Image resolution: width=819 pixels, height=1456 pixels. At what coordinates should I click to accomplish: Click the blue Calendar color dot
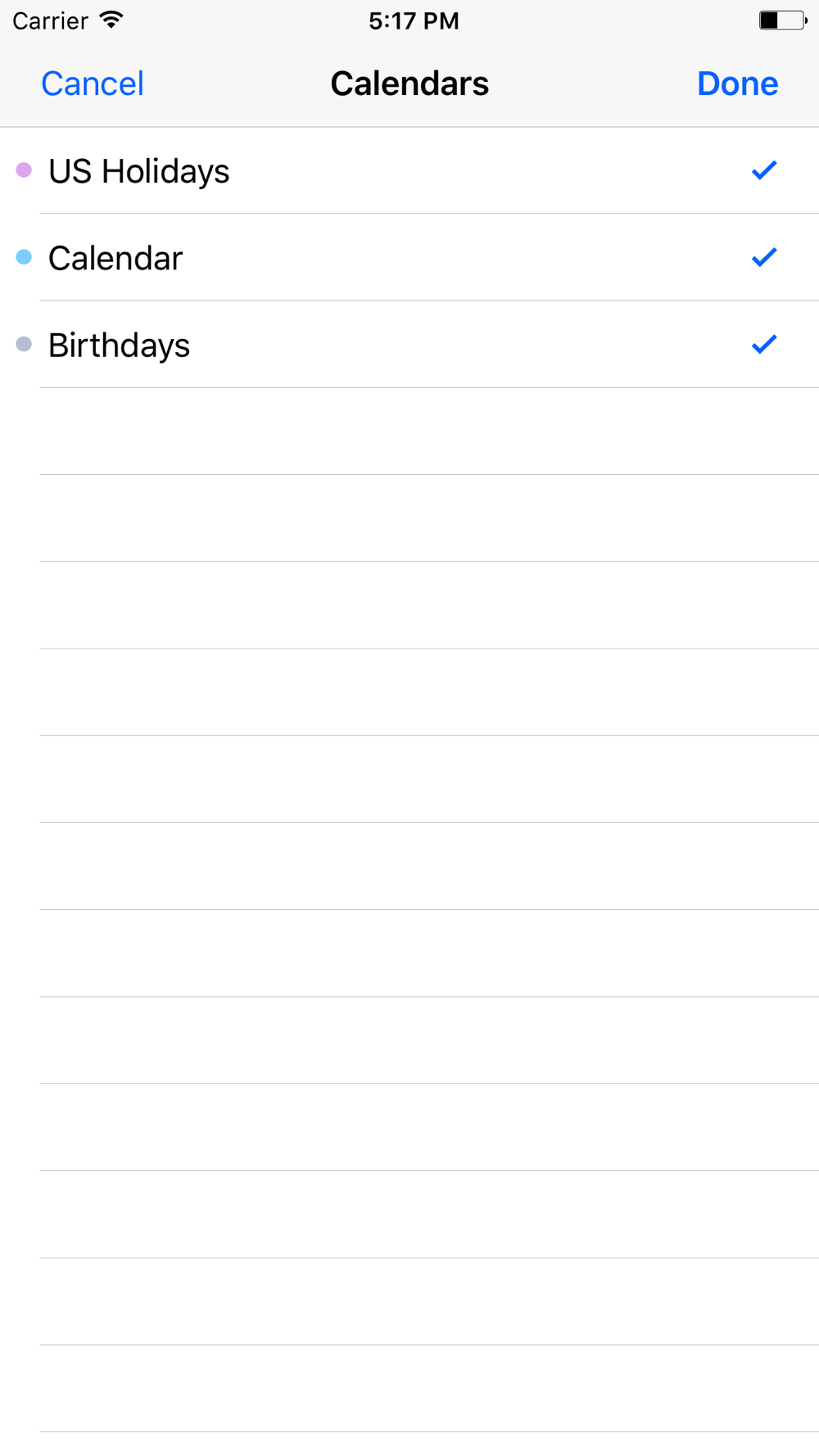[24, 257]
